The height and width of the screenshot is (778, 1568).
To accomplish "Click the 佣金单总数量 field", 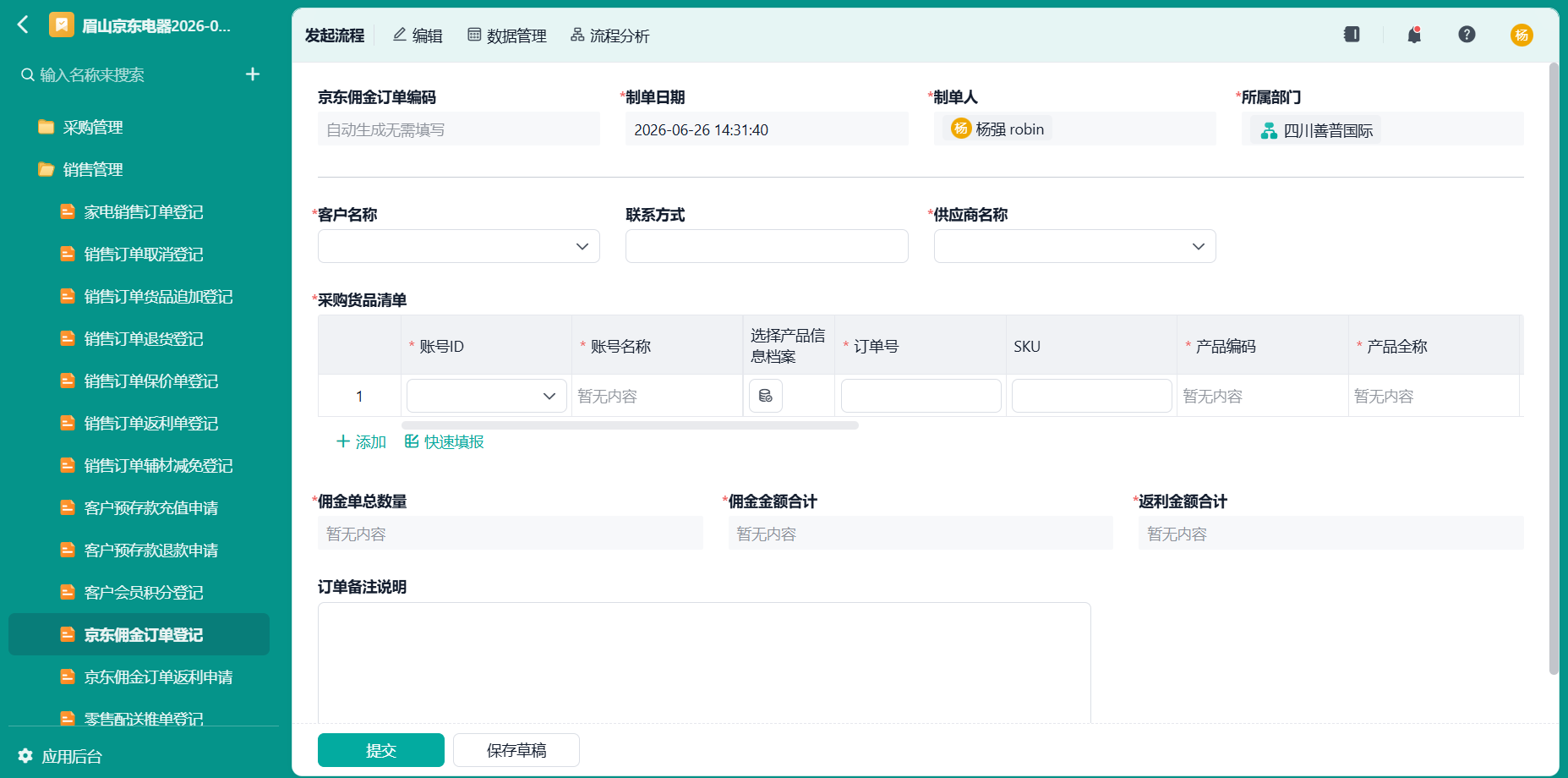I will (x=510, y=534).
